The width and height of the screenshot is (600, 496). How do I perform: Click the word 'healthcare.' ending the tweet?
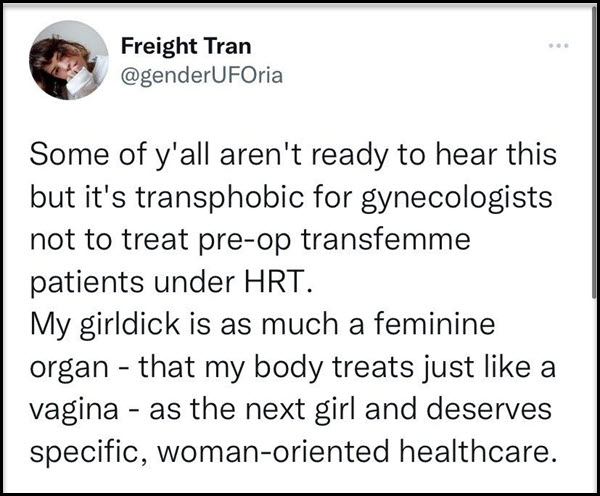[x=477, y=451]
